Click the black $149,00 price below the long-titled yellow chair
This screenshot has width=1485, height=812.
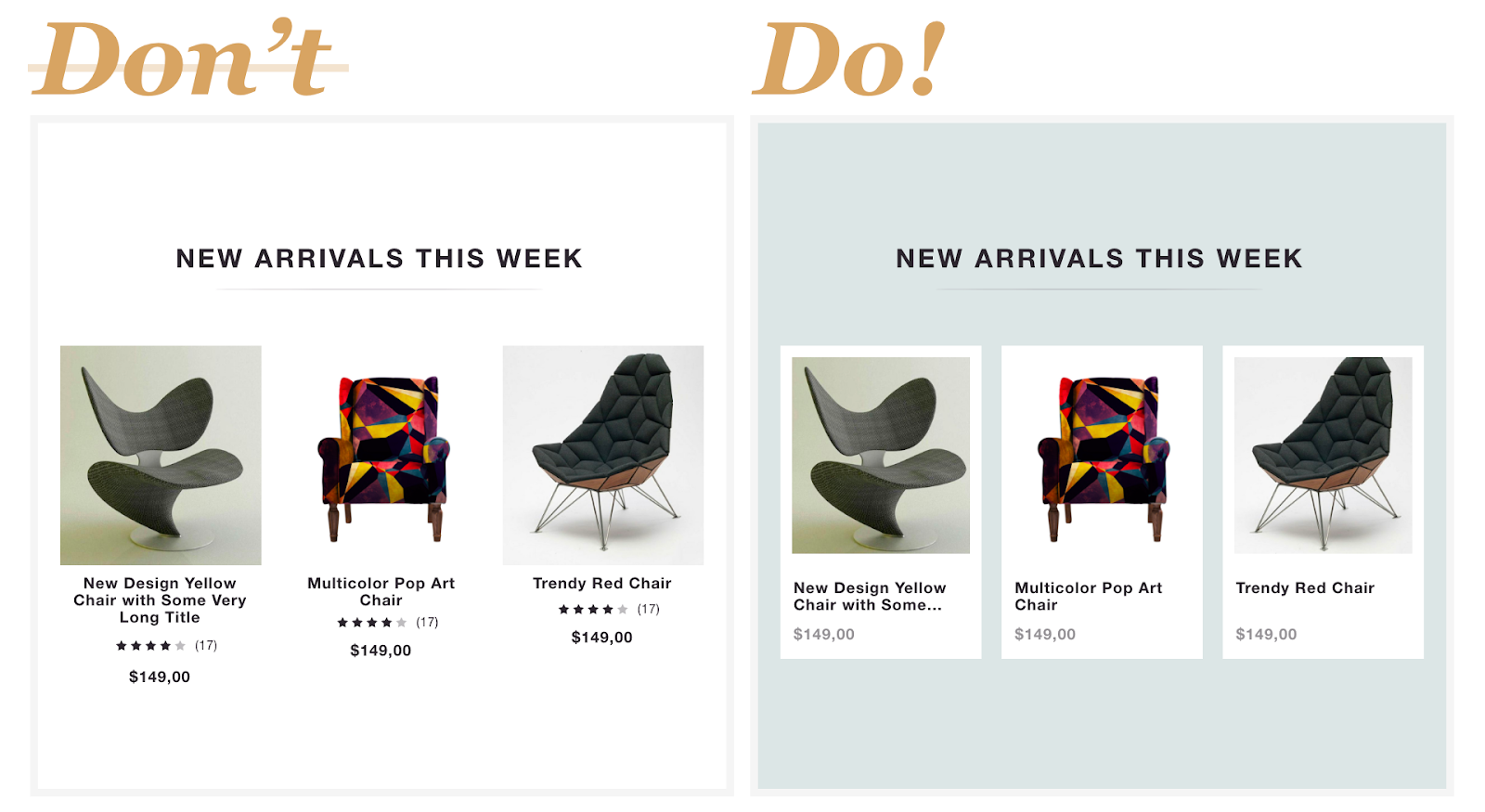[x=160, y=677]
